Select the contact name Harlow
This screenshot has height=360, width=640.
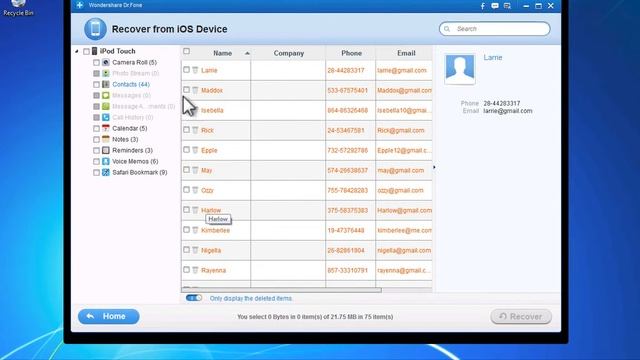click(x=211, y=210)
